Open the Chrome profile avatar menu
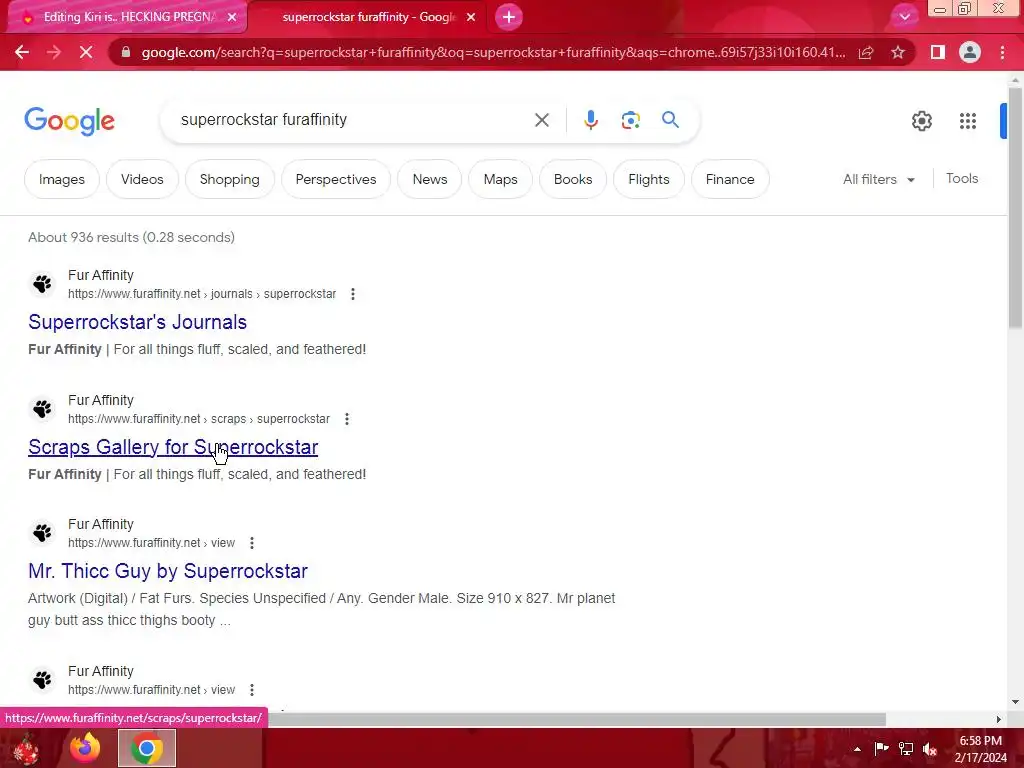Screen dimensions: 1024x768 click(x=970, y=52)
